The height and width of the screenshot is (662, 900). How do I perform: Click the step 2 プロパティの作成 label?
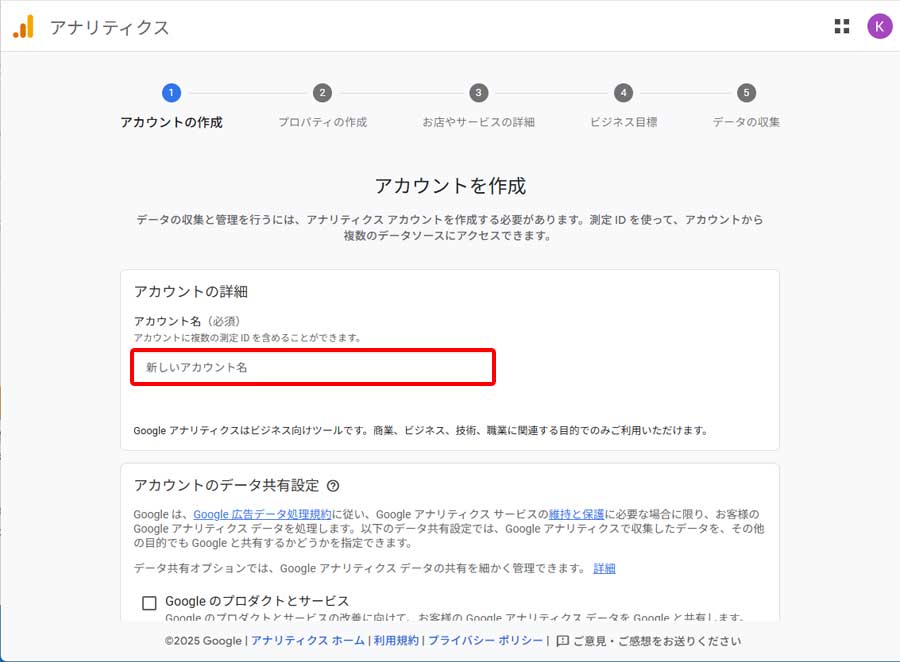point(322,120)
